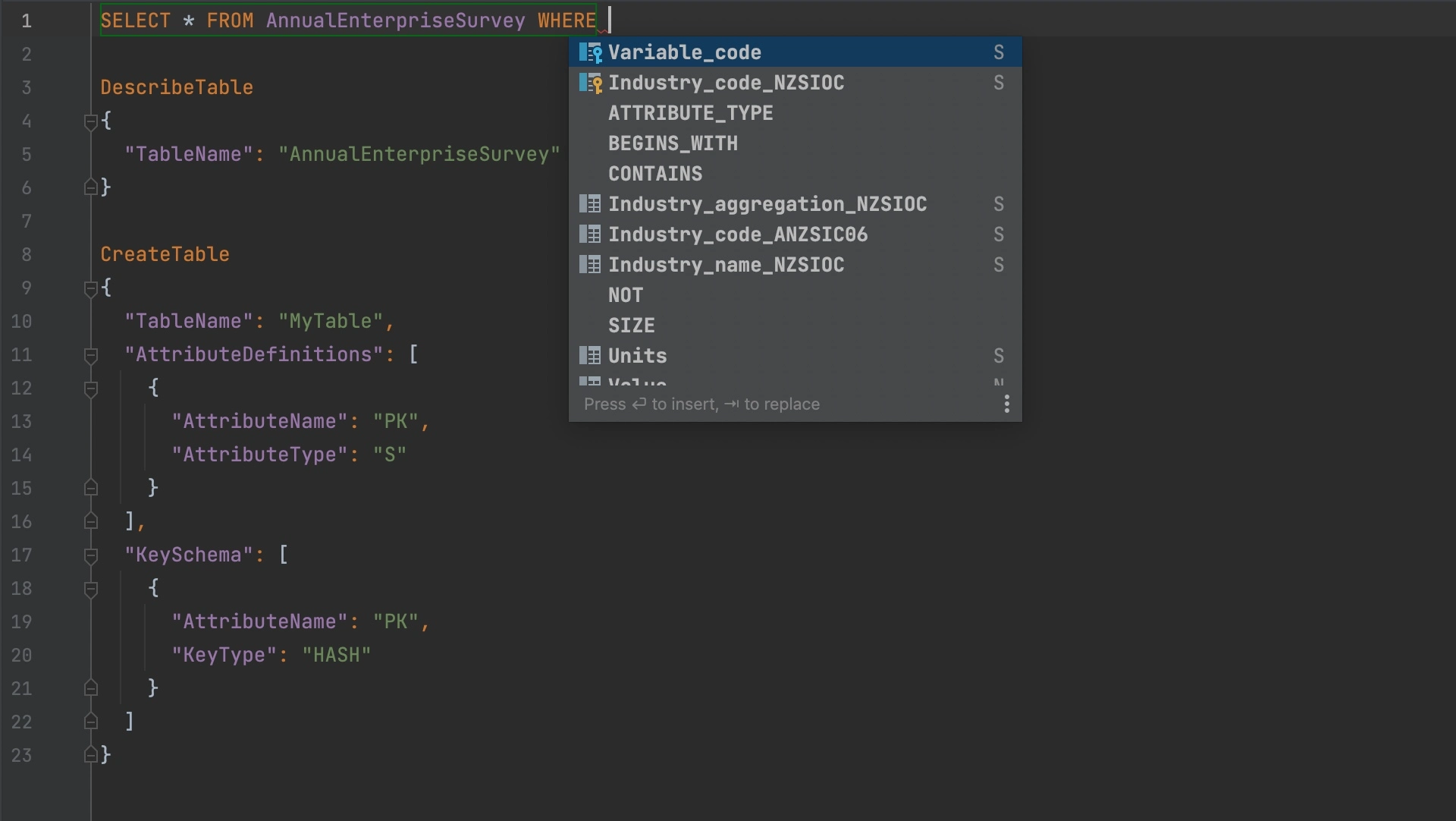Click "AnnualEnterpriseSurvey" string on line 5
The height and width of the screenshot is (821, 1456).
419,154
